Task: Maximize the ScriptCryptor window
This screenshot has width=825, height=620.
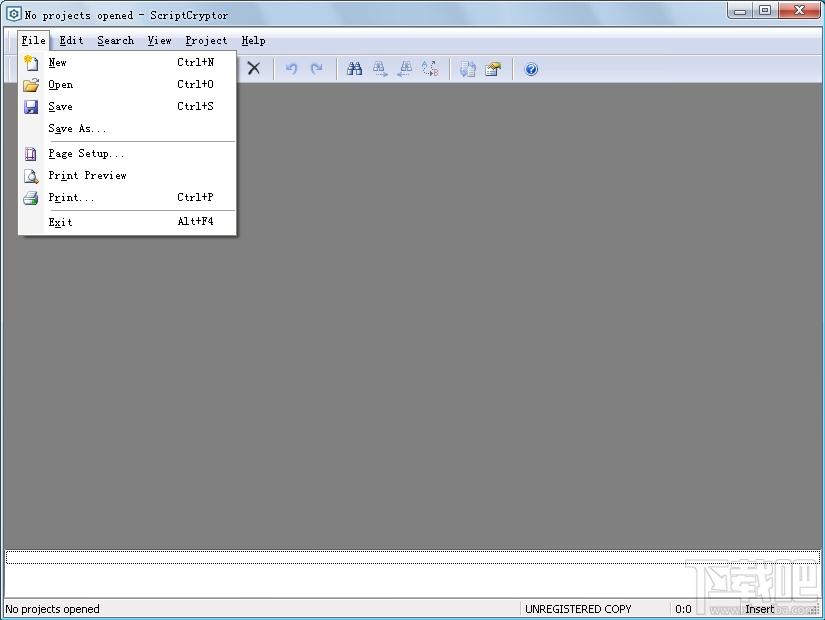Action: click(x=766, y=11)
